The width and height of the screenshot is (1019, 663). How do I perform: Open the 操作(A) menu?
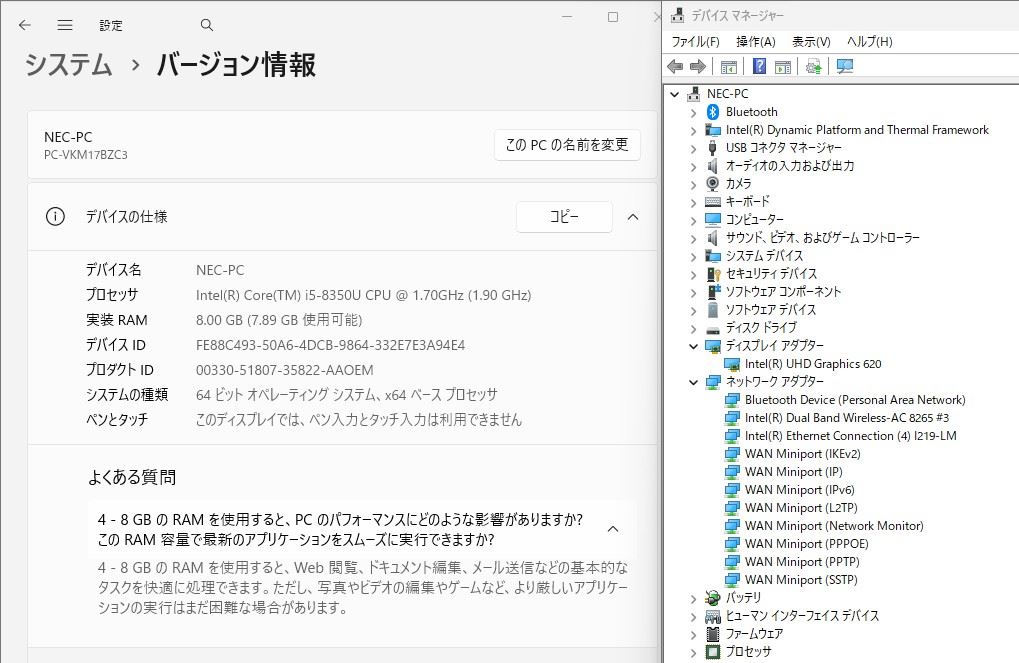[755, 42]
